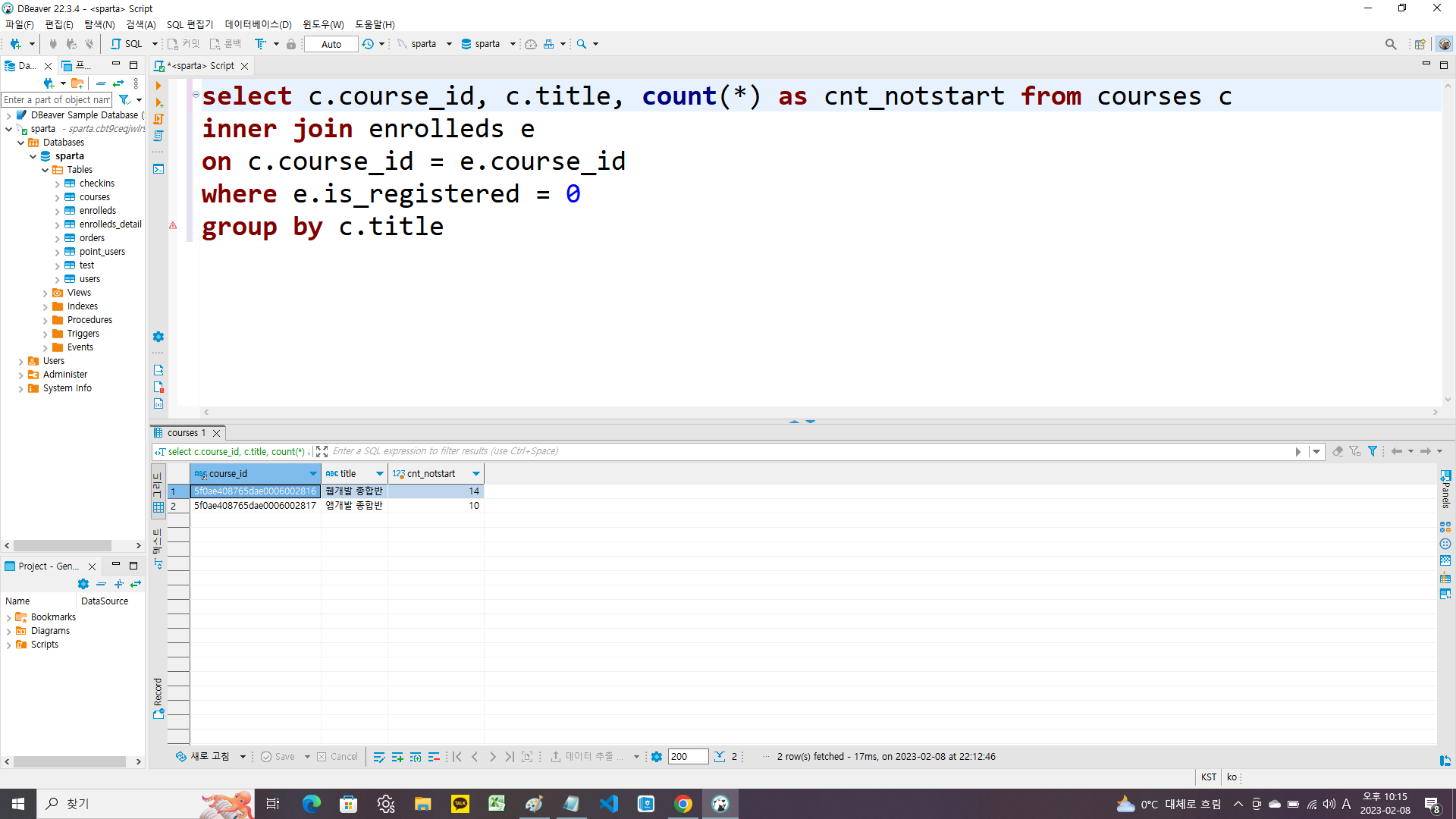Expand the Scripts folder in Project panel

tap(9, 645)
